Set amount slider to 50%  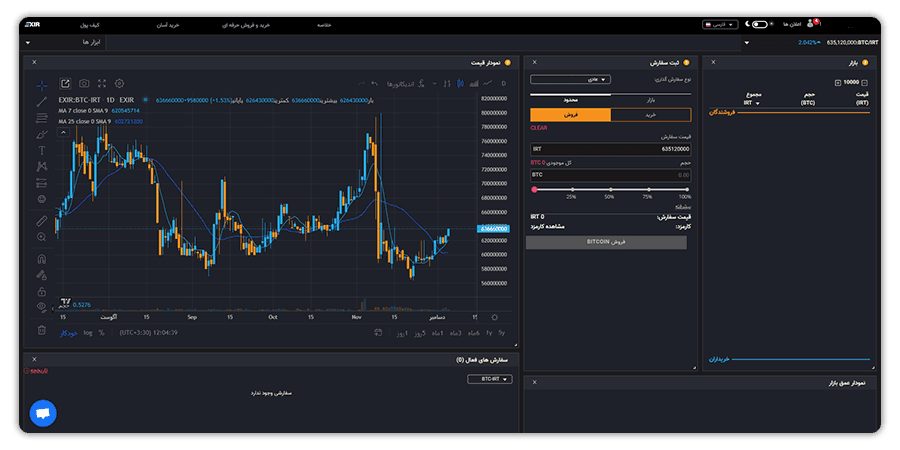coord(611,189)
